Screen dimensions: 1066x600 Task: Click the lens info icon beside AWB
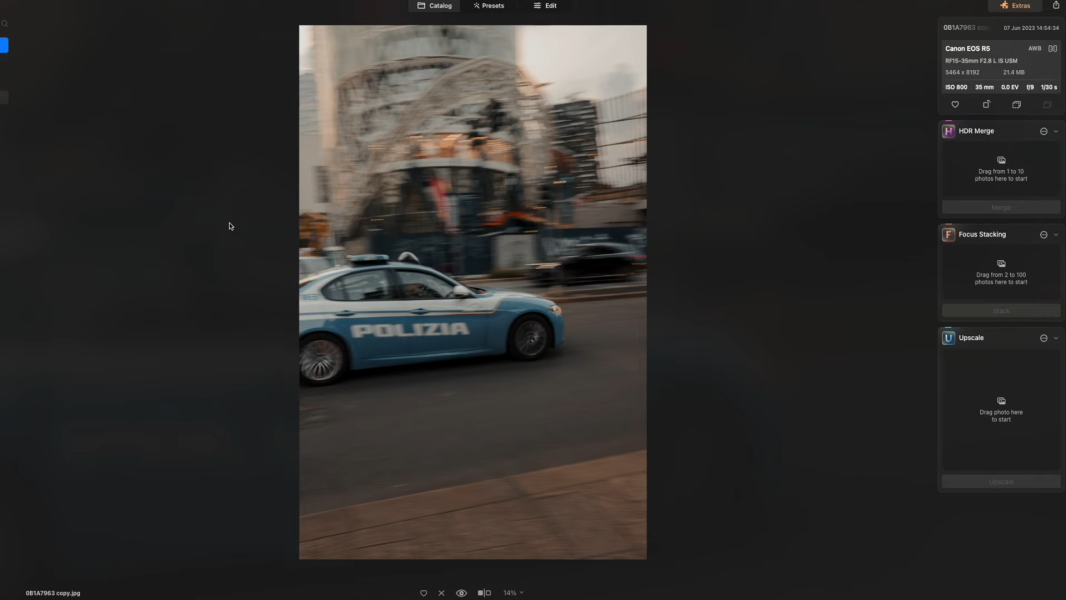pyautogui.click(x=1052, y=48)
